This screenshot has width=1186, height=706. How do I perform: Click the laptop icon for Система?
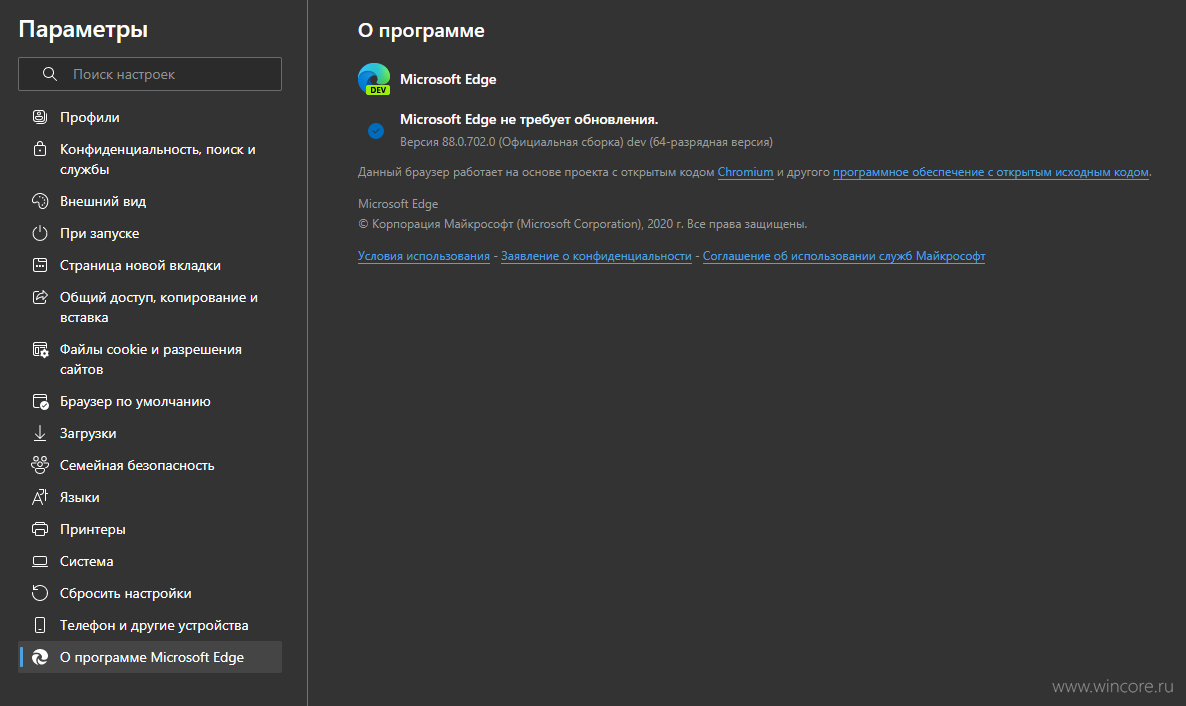40,561
